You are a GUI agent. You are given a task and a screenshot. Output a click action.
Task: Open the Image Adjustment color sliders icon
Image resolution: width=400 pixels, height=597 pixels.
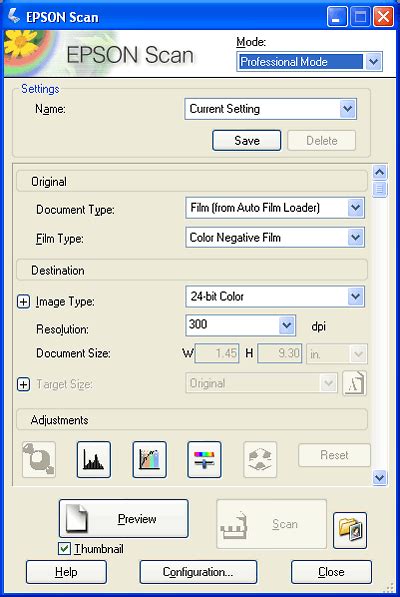(204, 459)
